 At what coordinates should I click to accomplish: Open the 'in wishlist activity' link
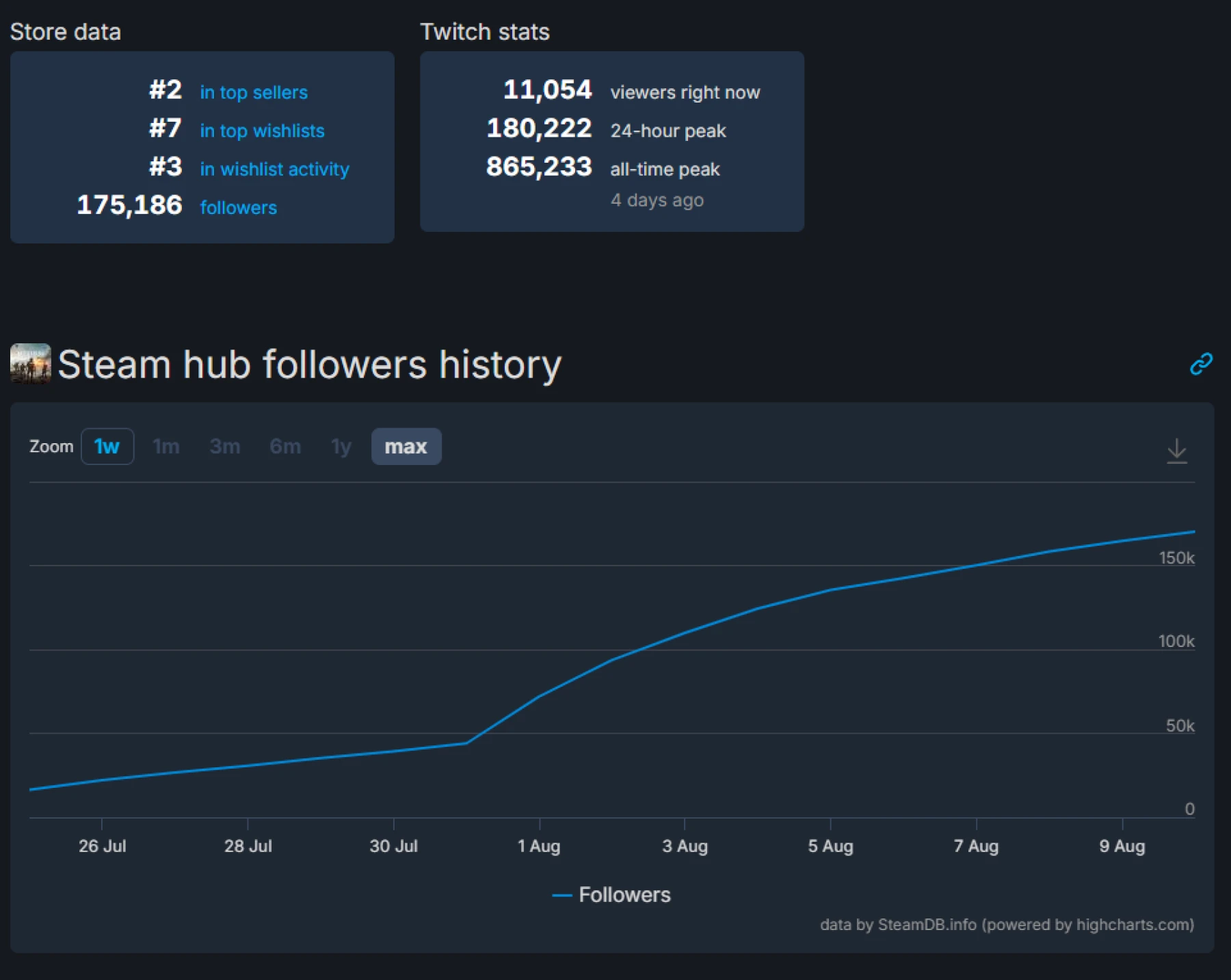[274, 169]
